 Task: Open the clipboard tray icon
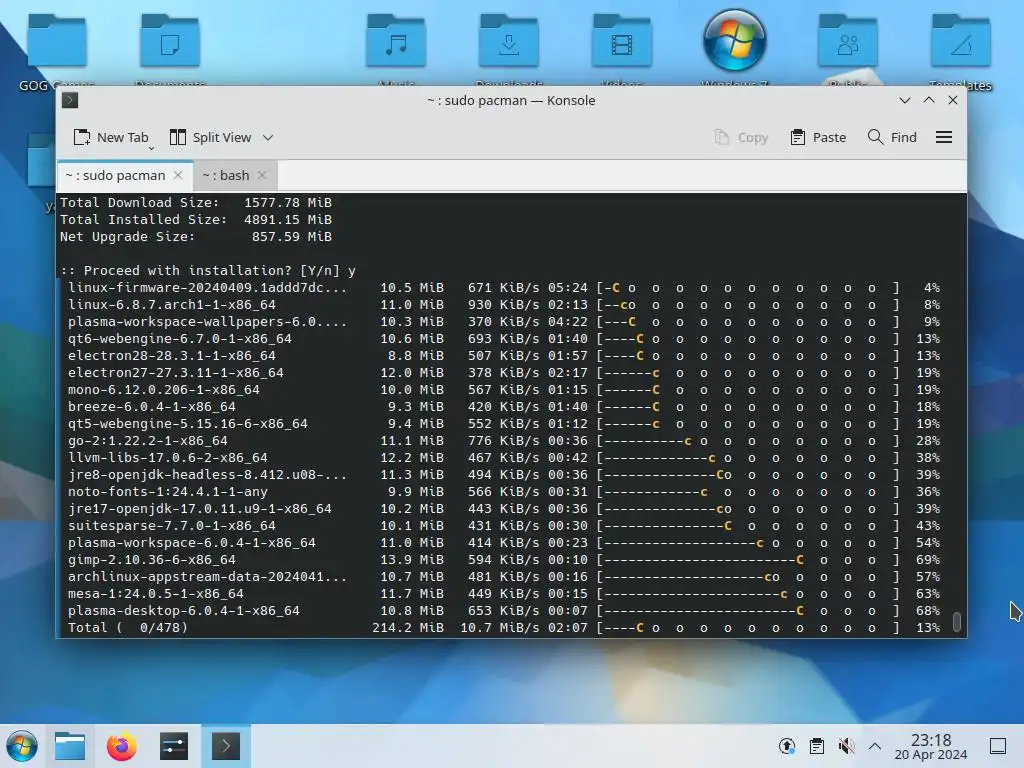816,746
